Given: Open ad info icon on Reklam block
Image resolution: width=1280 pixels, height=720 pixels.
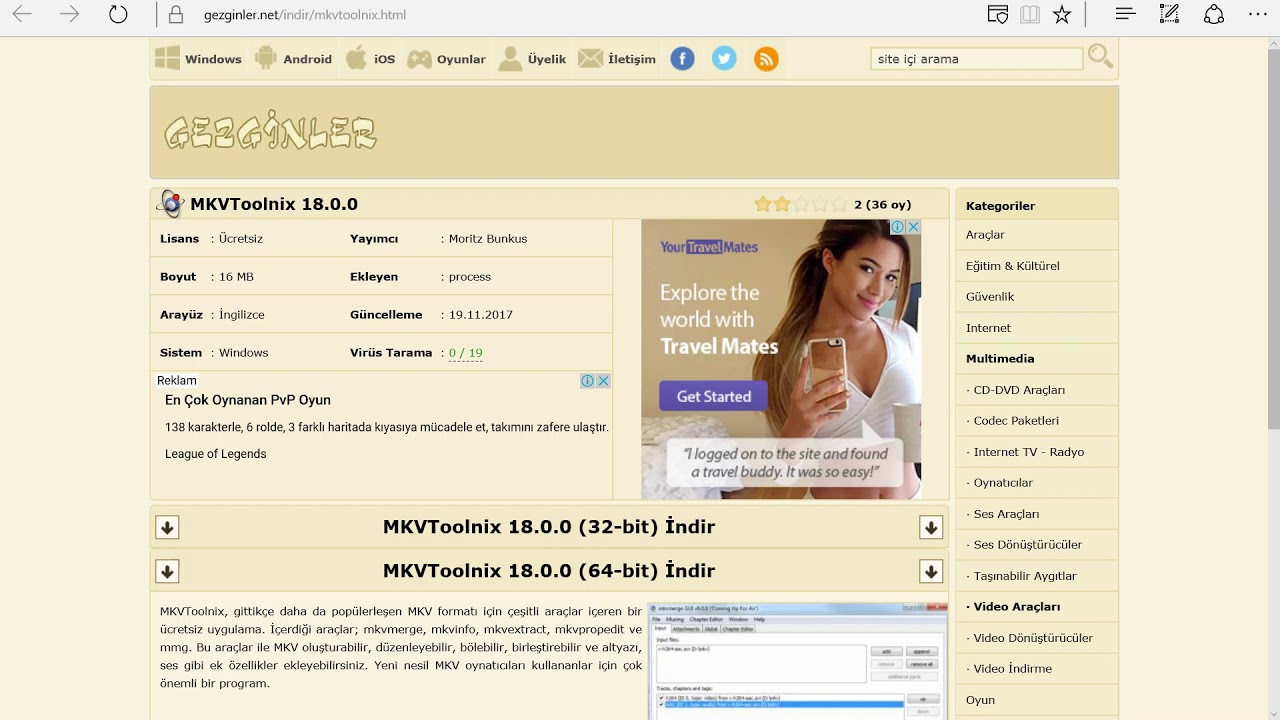Looking at the screenshot, I should (588, 381).
